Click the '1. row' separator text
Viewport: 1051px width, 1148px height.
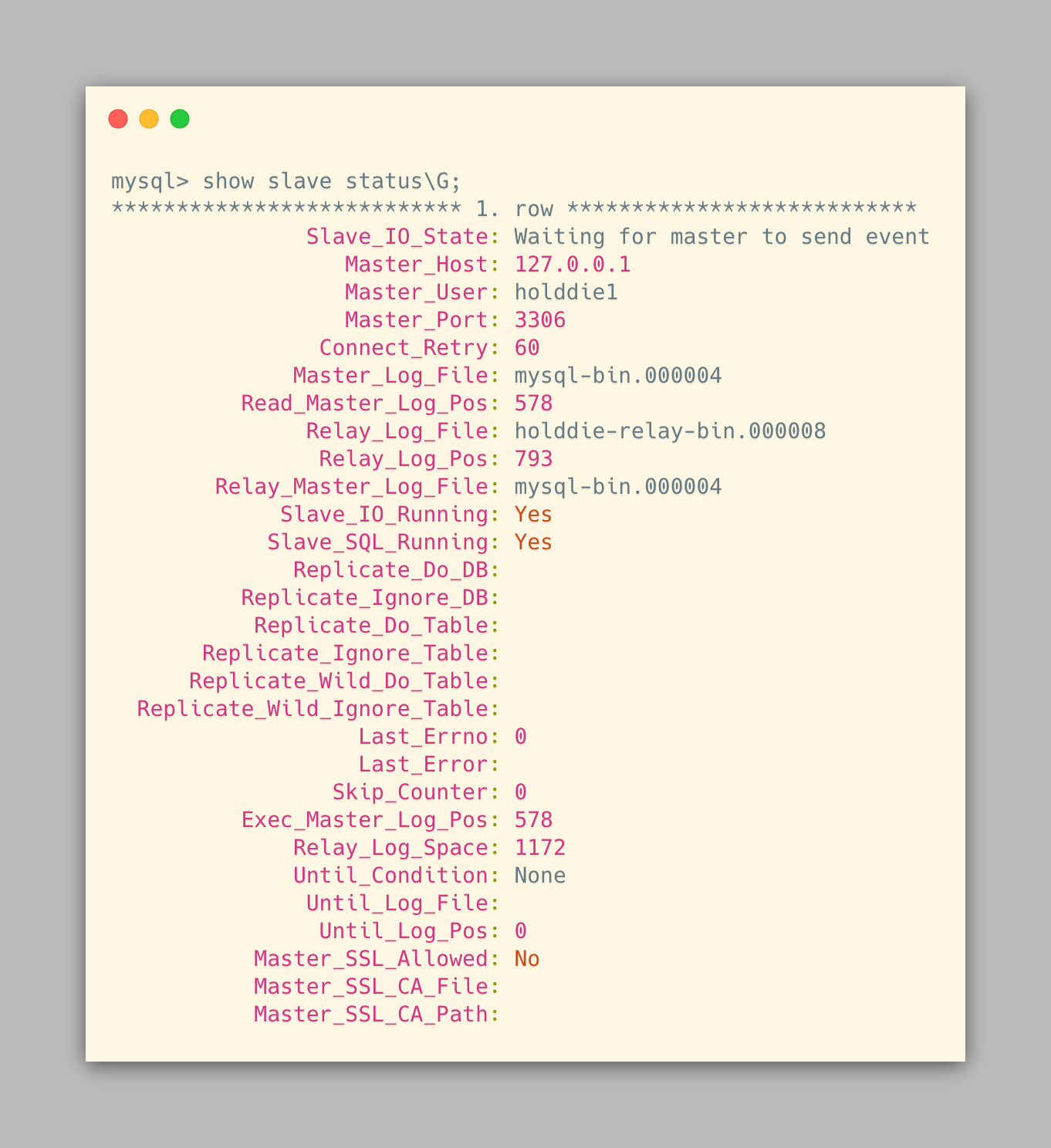(515, 209)
